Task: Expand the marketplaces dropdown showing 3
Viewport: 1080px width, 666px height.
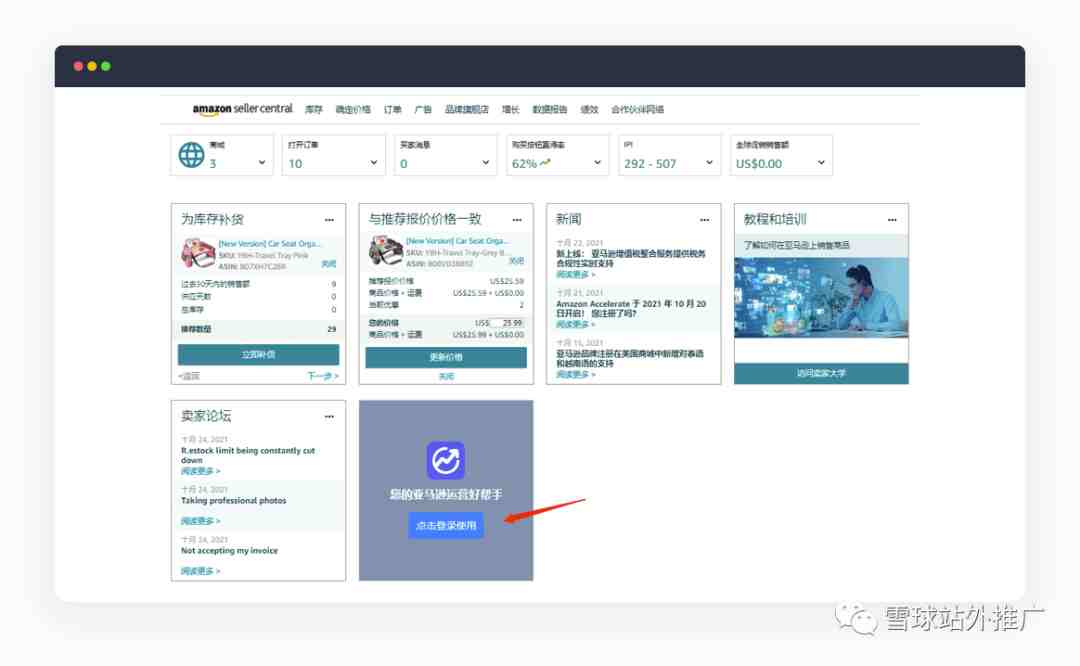Action: click(x=262, y=163)
